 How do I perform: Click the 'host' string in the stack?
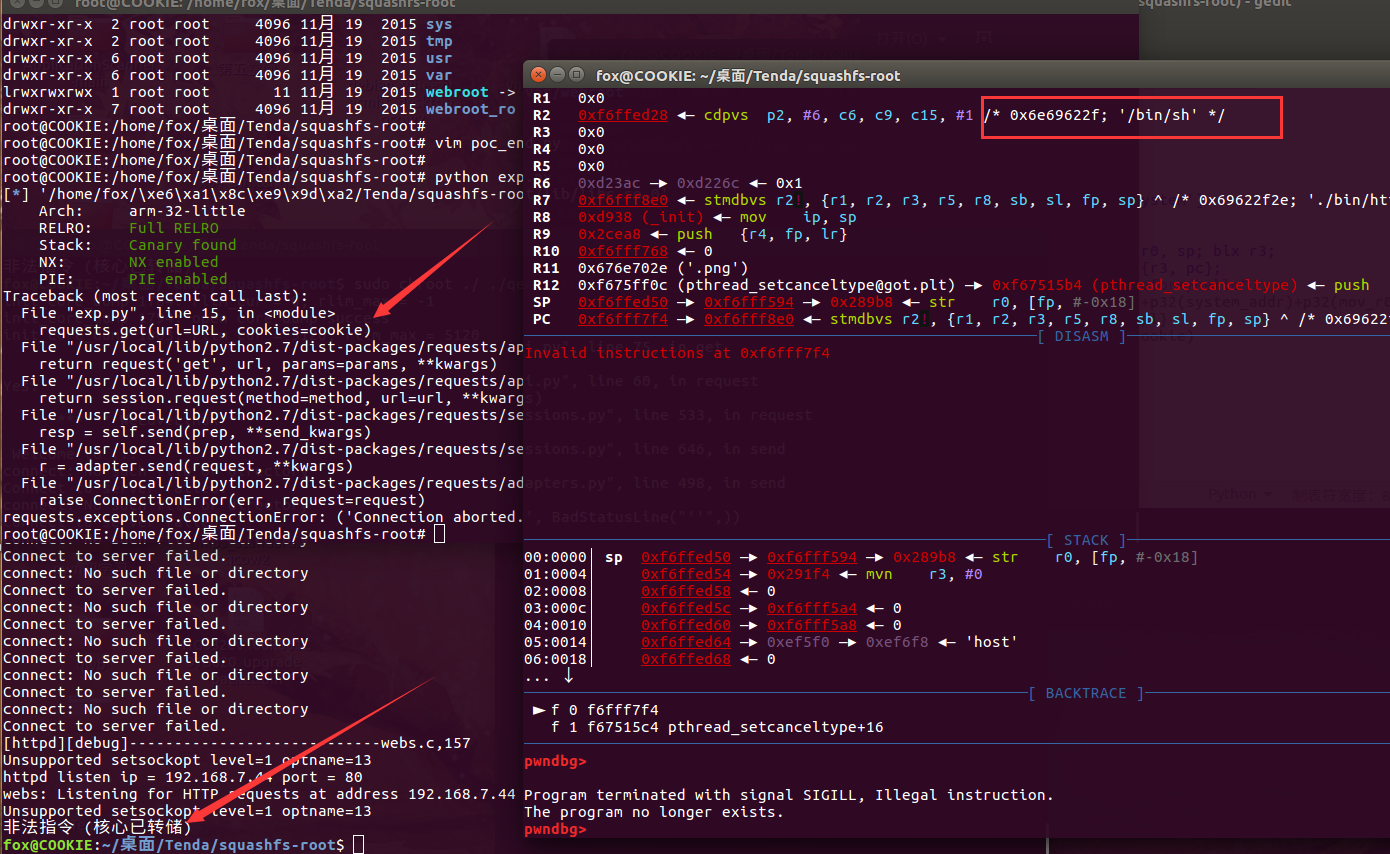(x=990, y=642)
